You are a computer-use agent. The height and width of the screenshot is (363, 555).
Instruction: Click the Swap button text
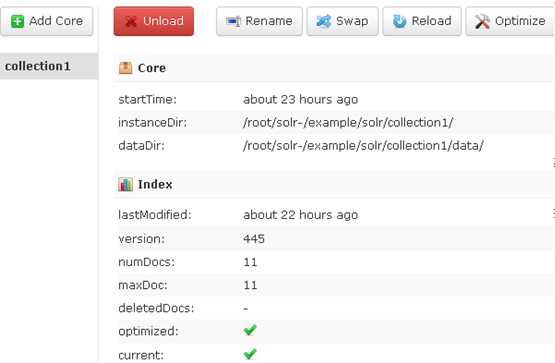352,21
